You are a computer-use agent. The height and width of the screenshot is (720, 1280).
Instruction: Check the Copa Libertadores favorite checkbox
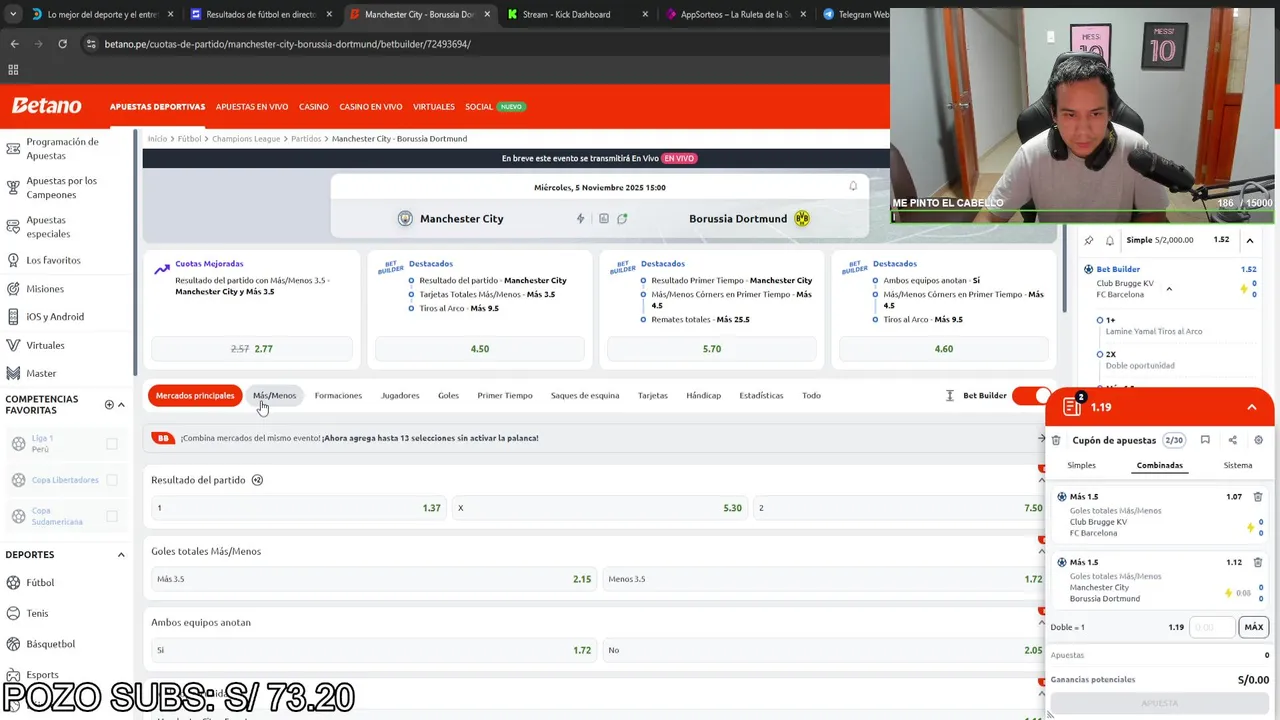pyautogui.click(x=112, y=480)
